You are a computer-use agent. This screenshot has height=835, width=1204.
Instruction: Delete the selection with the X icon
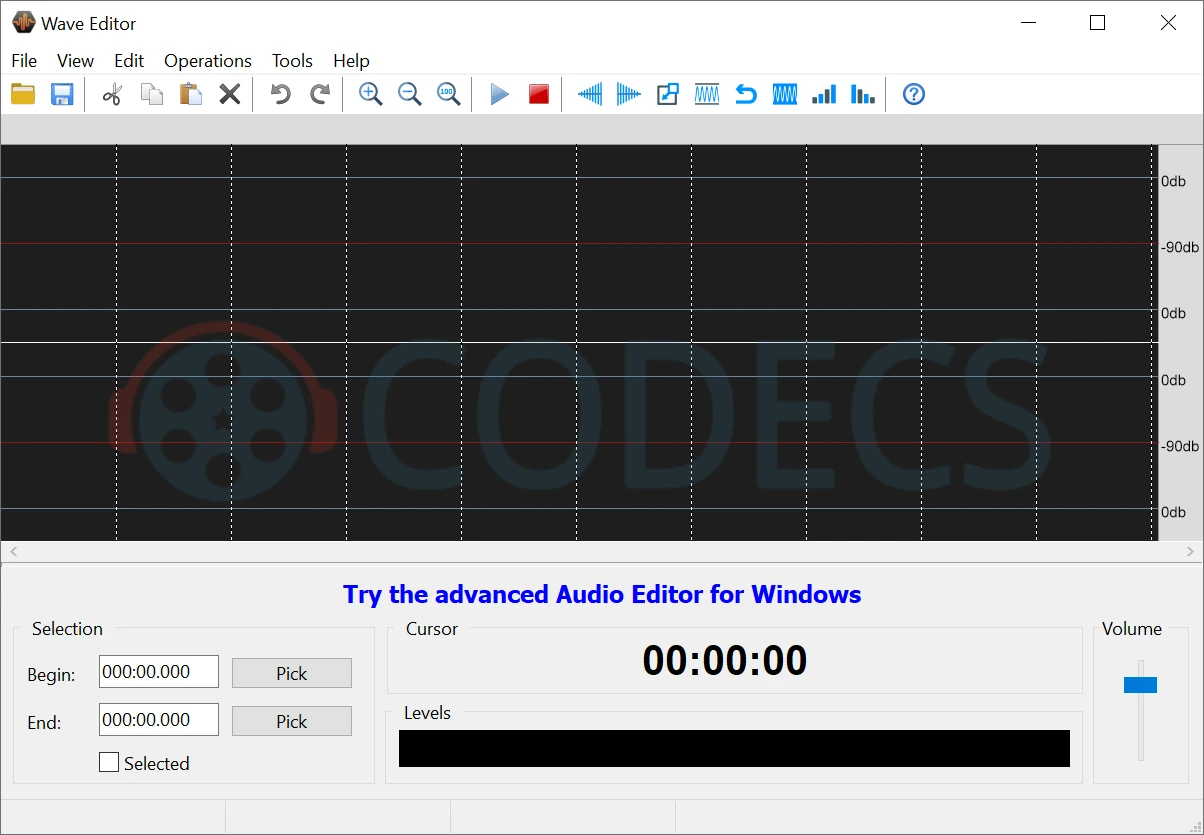[230, 94]
